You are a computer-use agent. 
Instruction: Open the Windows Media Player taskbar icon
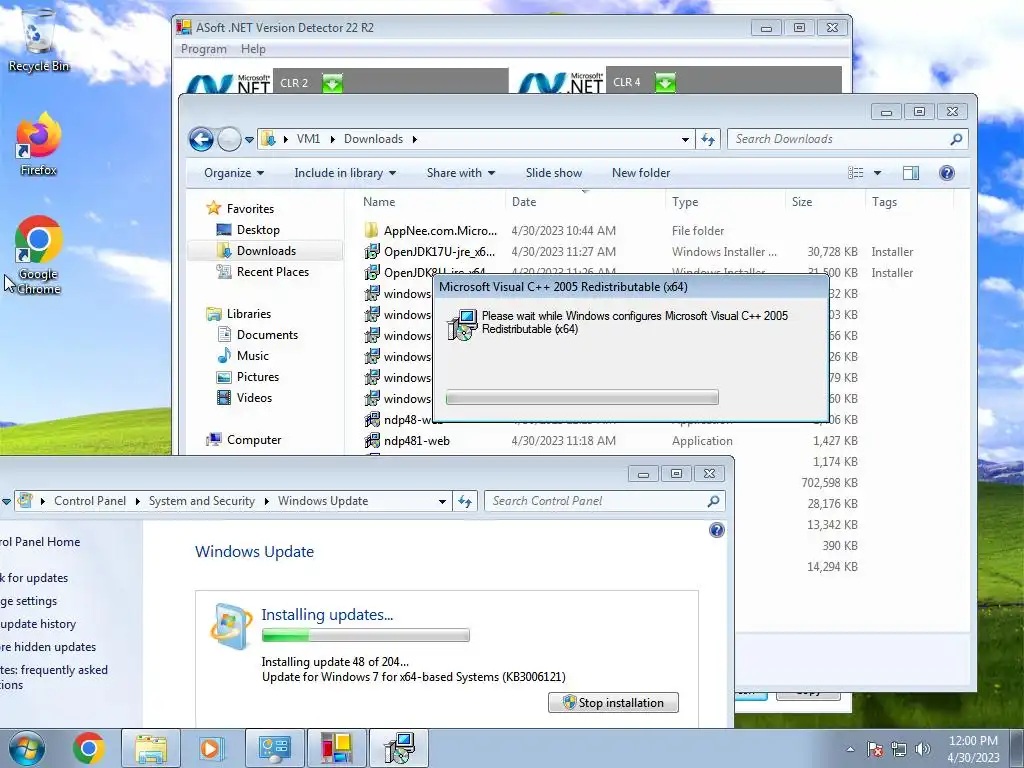[211, 748]
